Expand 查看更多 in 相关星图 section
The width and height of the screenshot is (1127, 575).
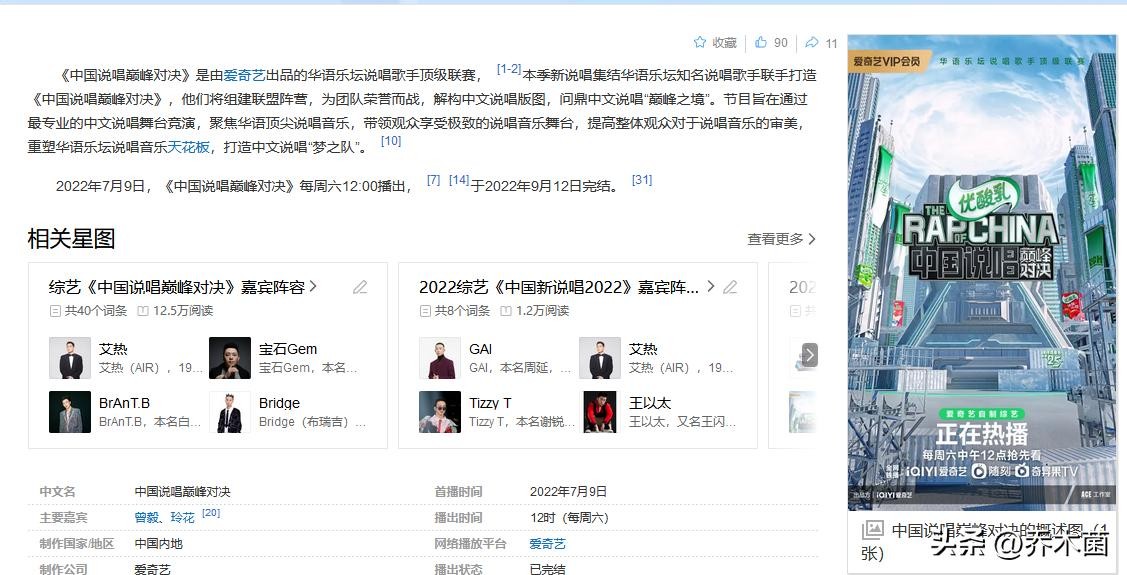click(781, 239)
